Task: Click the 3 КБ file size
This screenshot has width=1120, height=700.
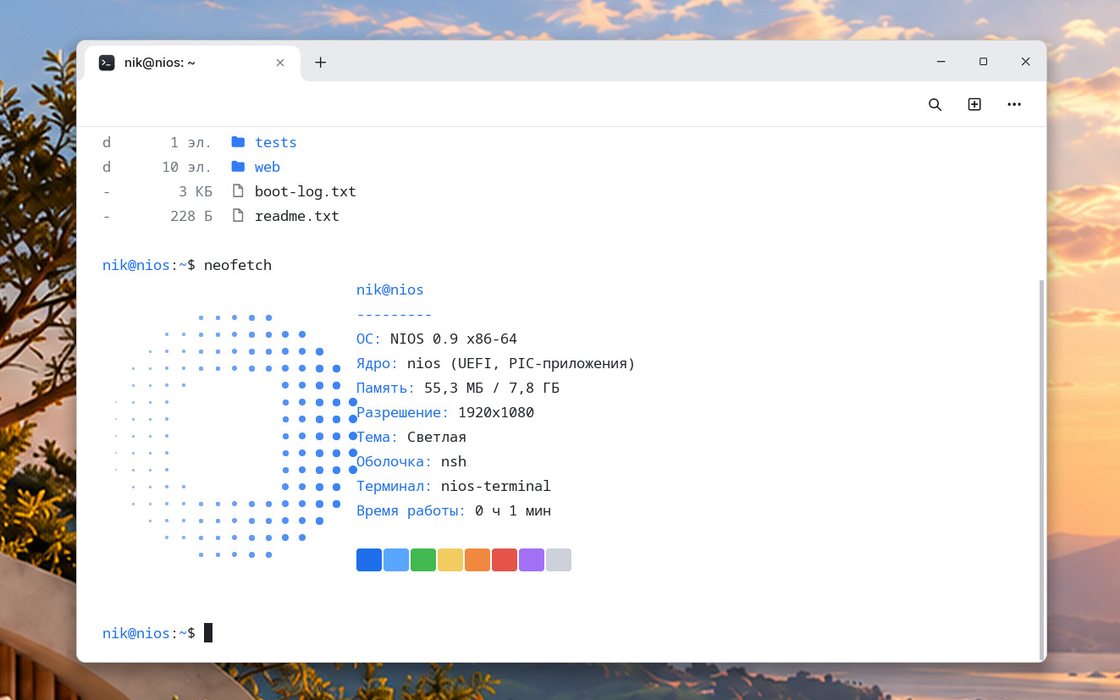Action: 195,191
